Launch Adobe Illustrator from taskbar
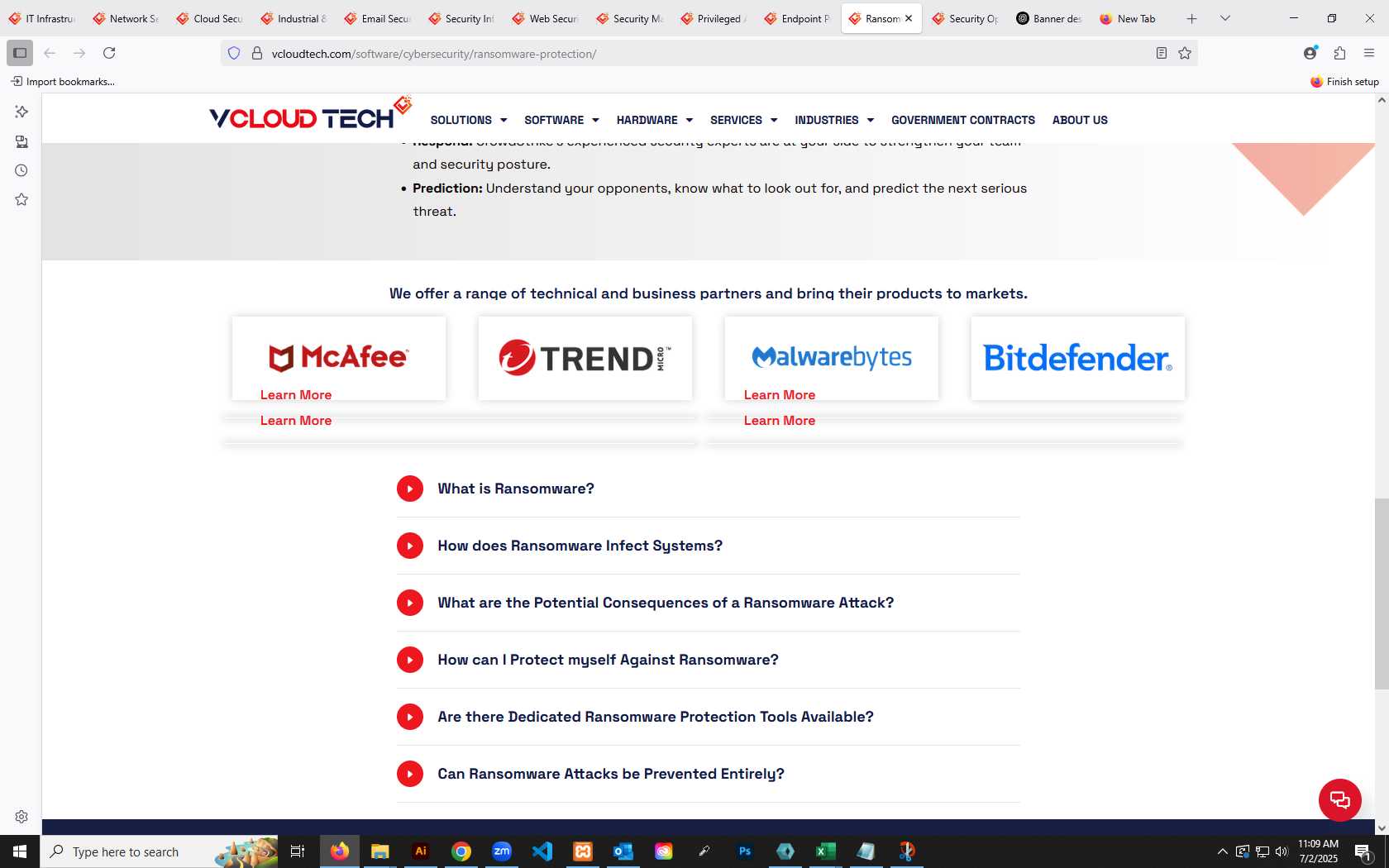This screenshot has width=1389, height=868. coord(421,851)
